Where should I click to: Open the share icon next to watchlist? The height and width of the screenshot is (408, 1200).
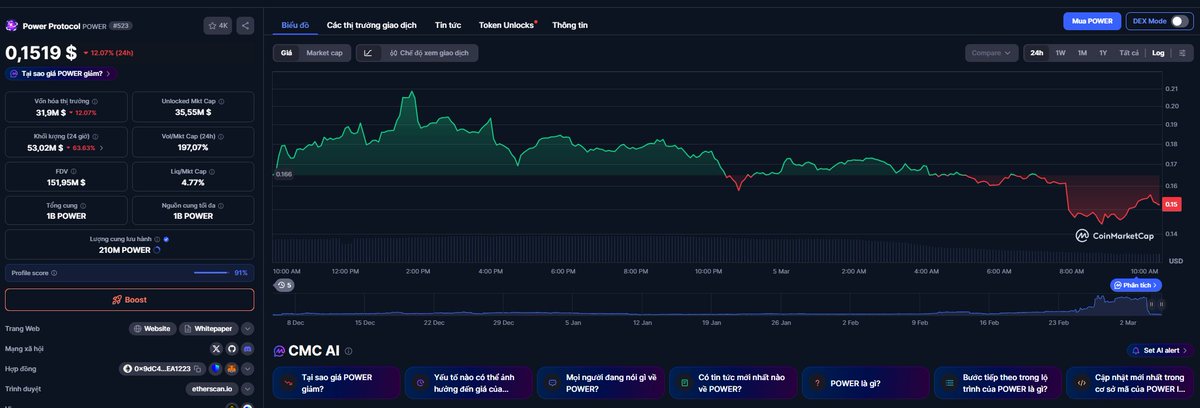pyautogui.click(x=247, y=26)
